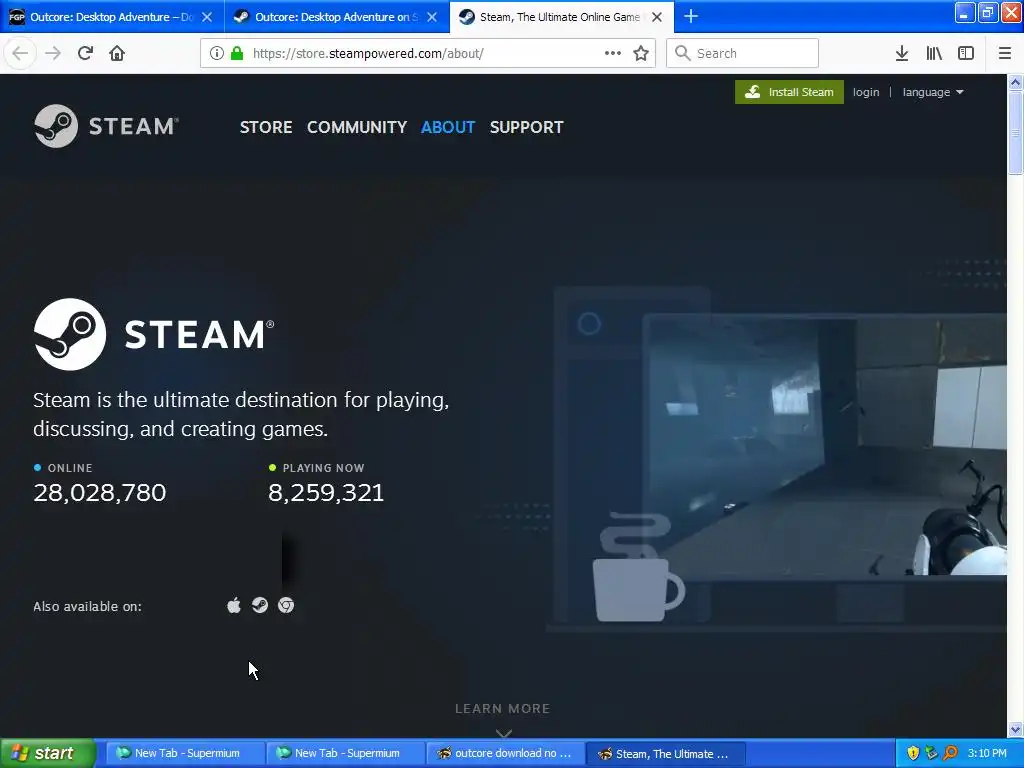The width and height of the screenshot is (1024, 768).
Task: Switch to Outcore Desktop Adventure on Steam tab
Action: coord(337,17)
